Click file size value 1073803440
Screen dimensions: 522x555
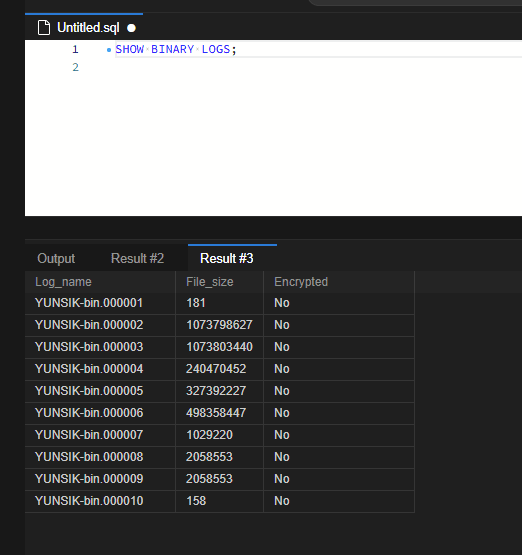tap(219, 347)
